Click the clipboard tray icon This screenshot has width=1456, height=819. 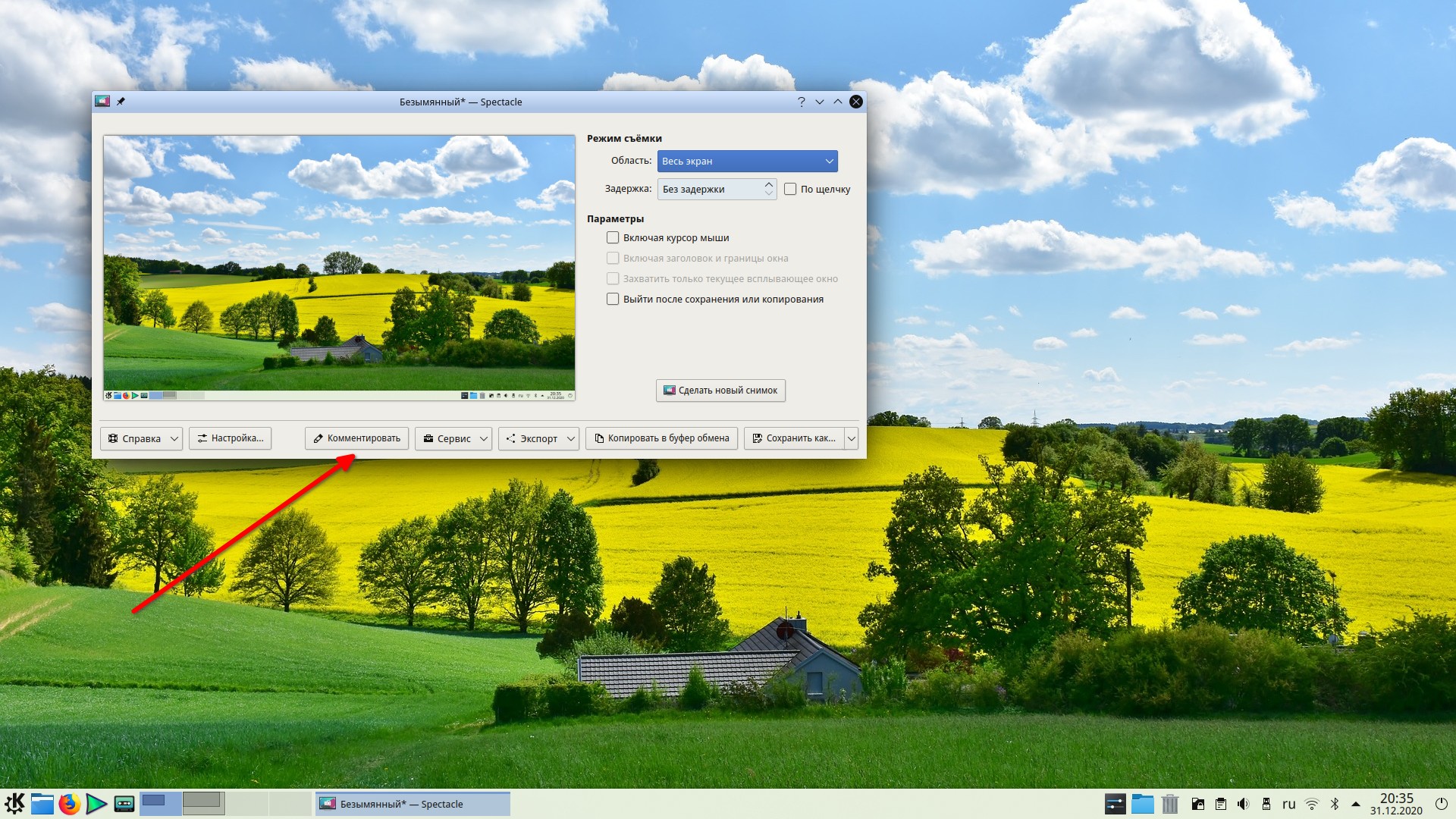[1220, 804]
